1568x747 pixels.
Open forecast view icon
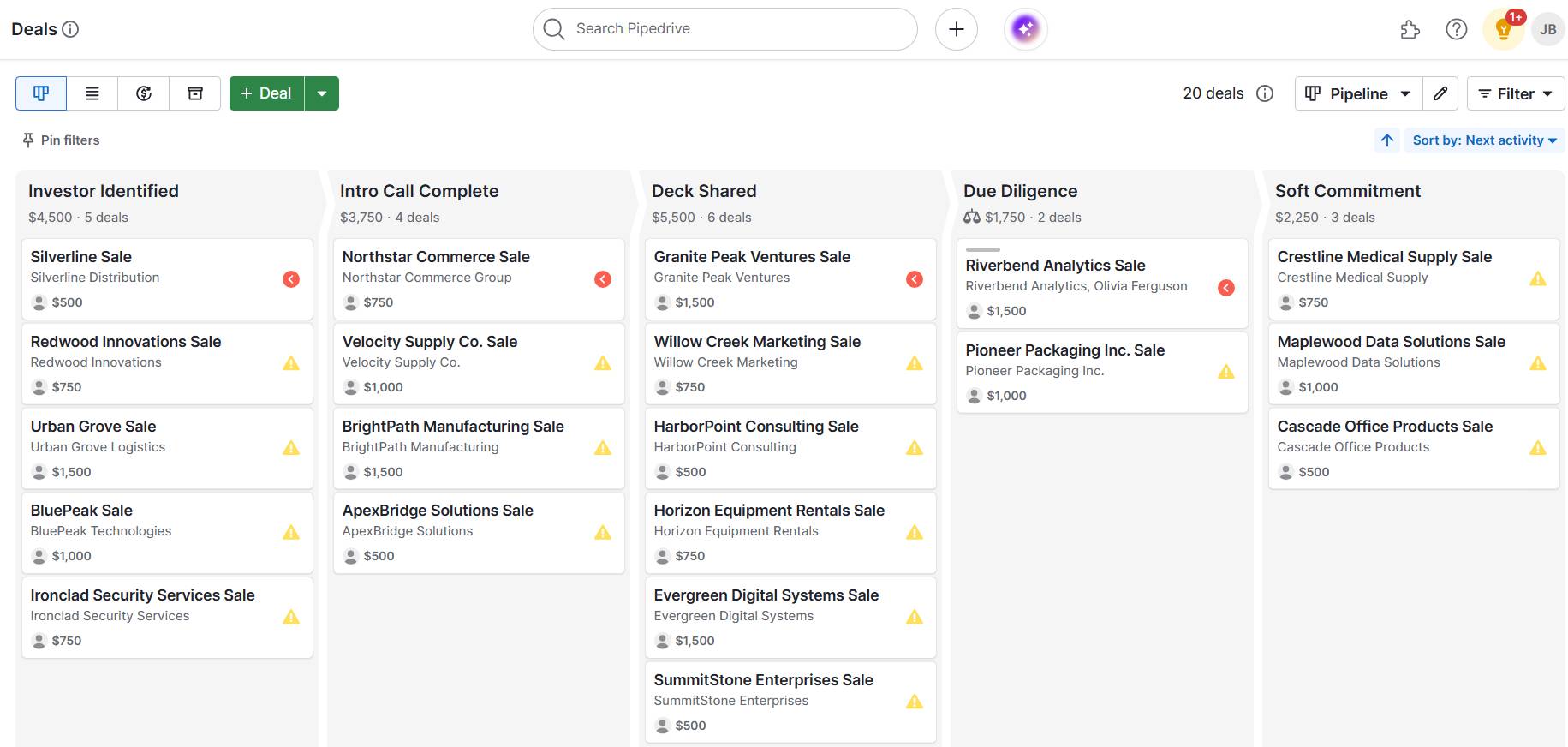pos(144,93)
